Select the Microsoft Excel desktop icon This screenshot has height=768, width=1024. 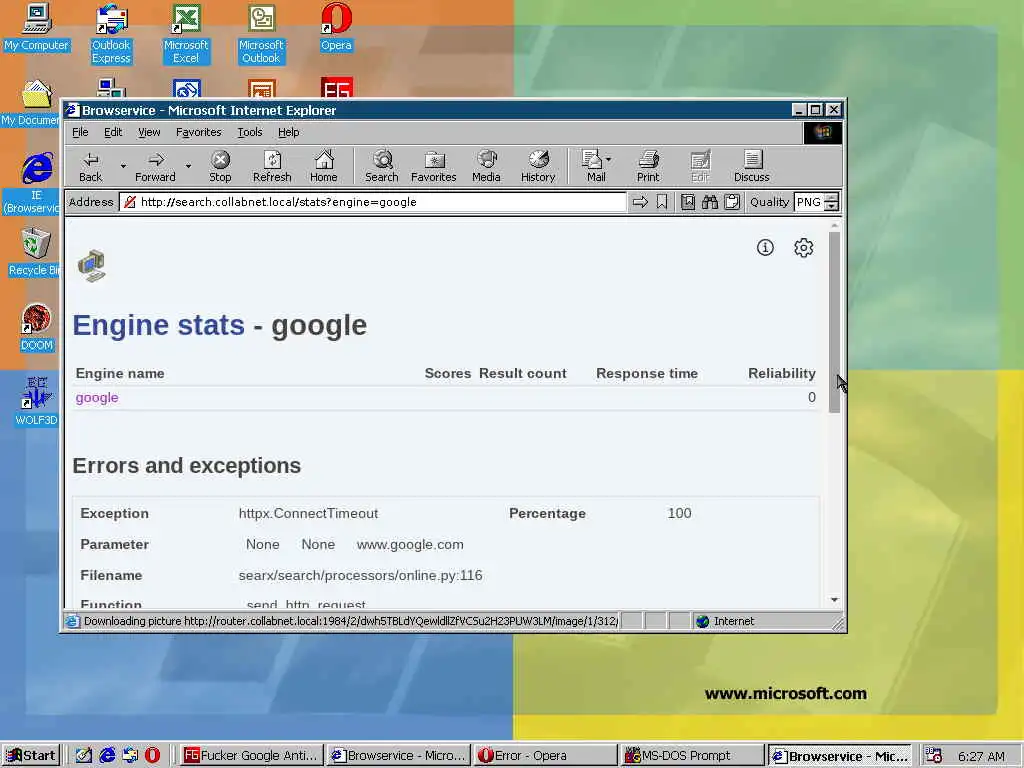click(186, 34)
